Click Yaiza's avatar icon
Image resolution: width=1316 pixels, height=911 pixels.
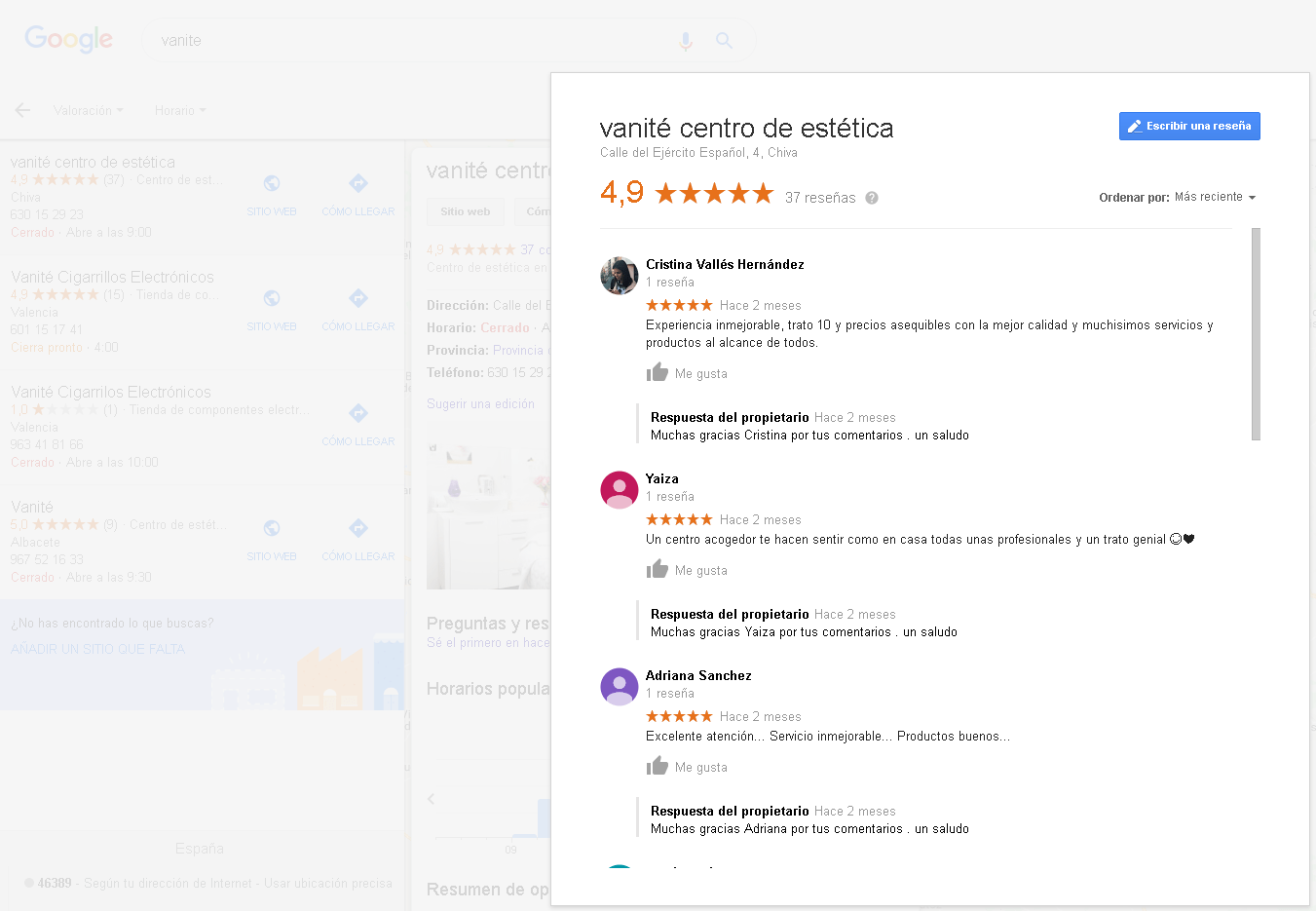(x=619, y=490)
